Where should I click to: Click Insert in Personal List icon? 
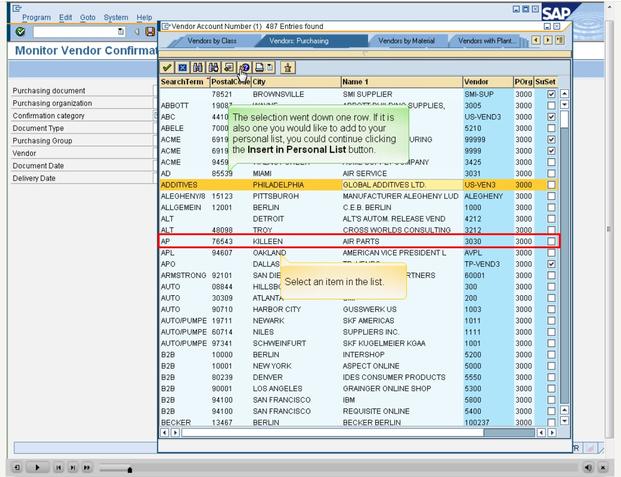pos(244,68)
